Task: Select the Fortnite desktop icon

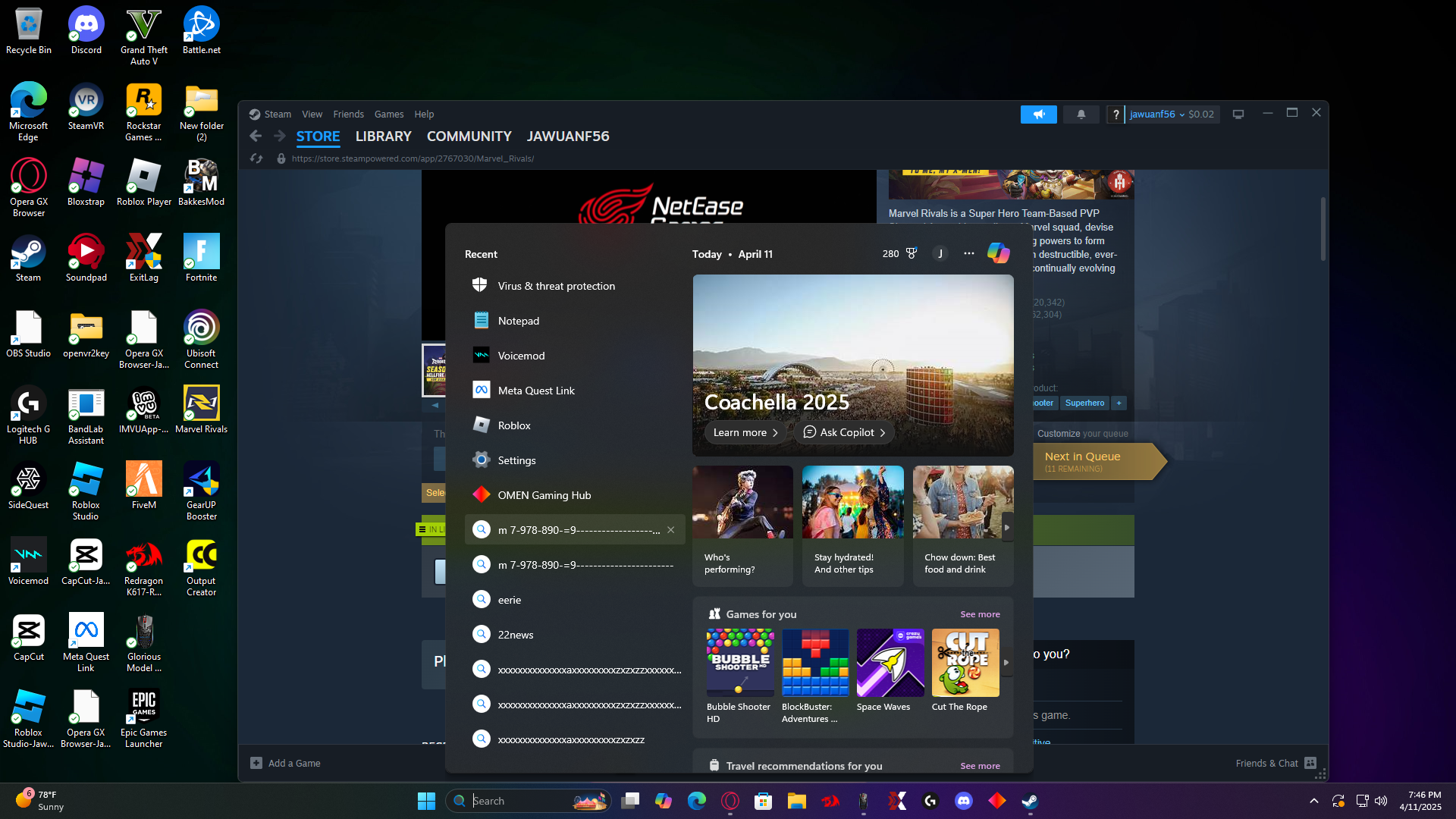Action: pyautogui.click(x=202, y=258)
